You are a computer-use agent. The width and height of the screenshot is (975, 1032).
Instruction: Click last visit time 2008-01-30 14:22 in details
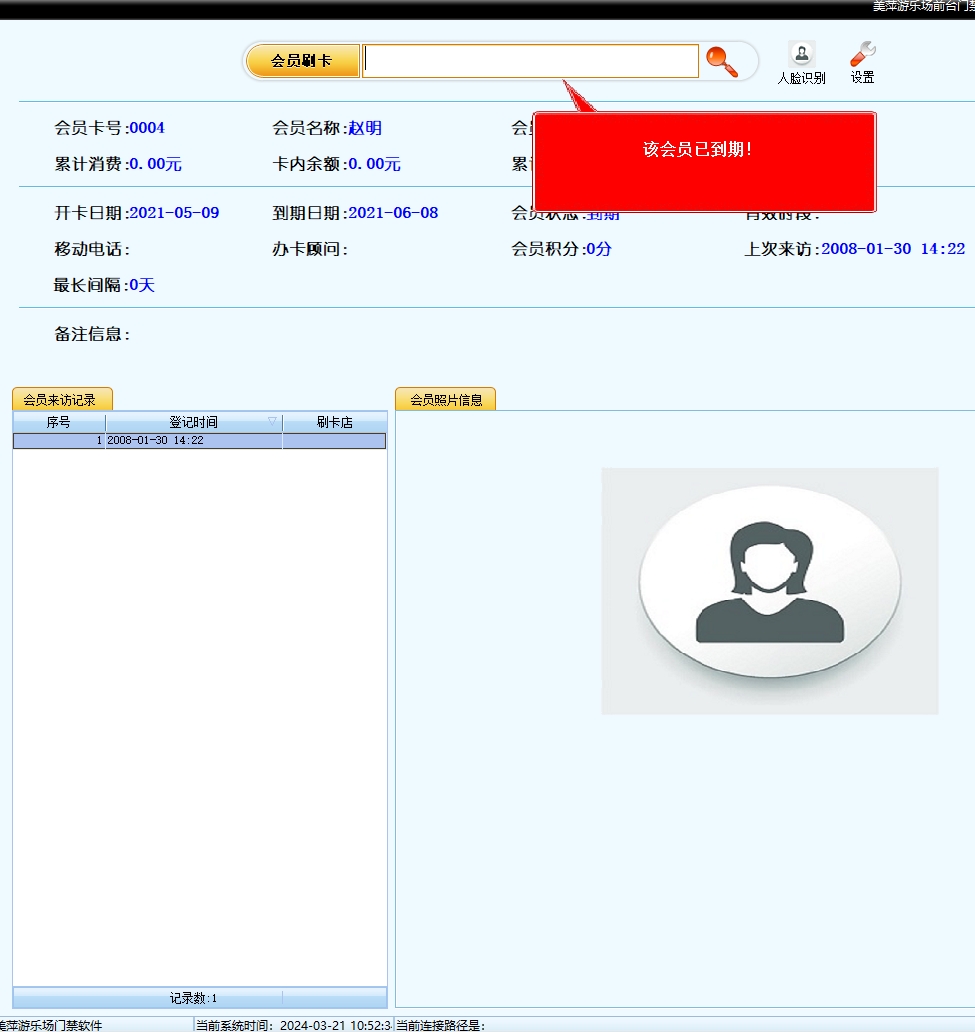pos(893,249)
